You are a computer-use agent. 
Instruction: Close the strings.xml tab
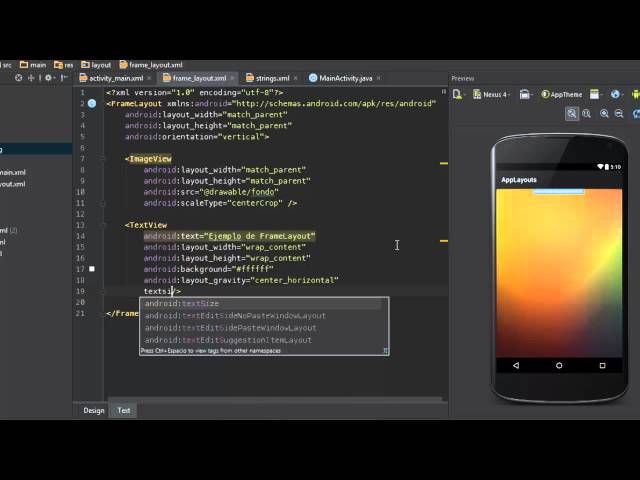[296, 78]
